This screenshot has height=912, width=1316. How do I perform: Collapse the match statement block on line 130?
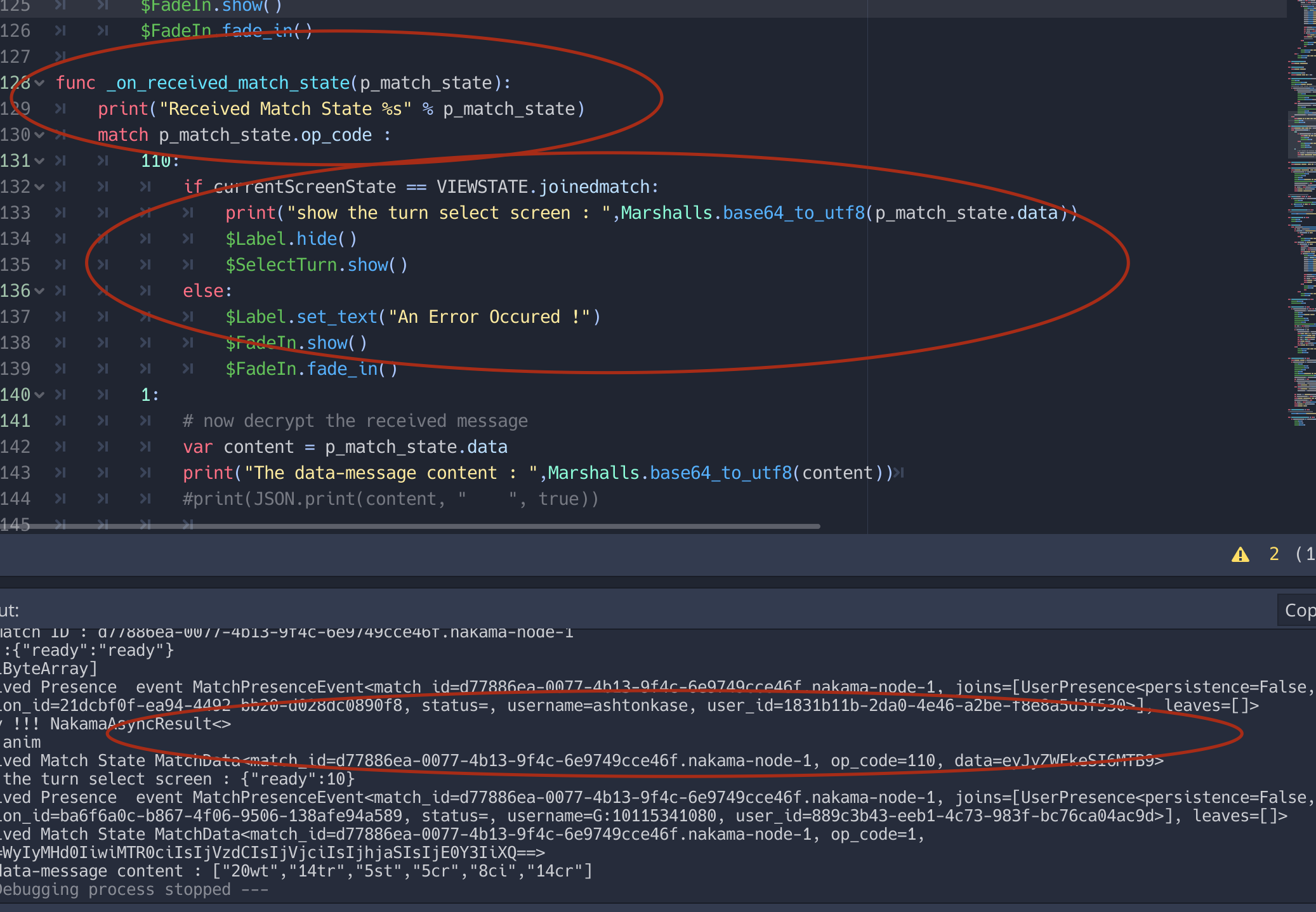pyautogui.click(x=39, y=134)
